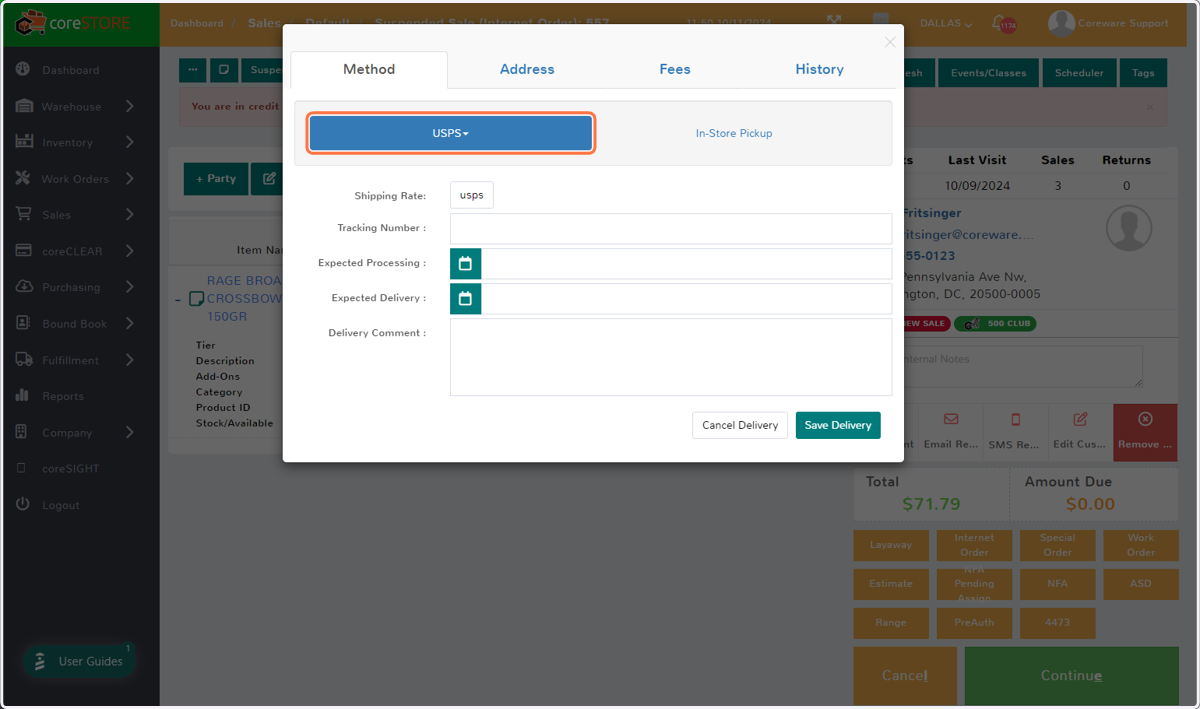This screenshot has width=1200, height=709.
Task: Click the Logout power icon
Action: pos(23,505)
